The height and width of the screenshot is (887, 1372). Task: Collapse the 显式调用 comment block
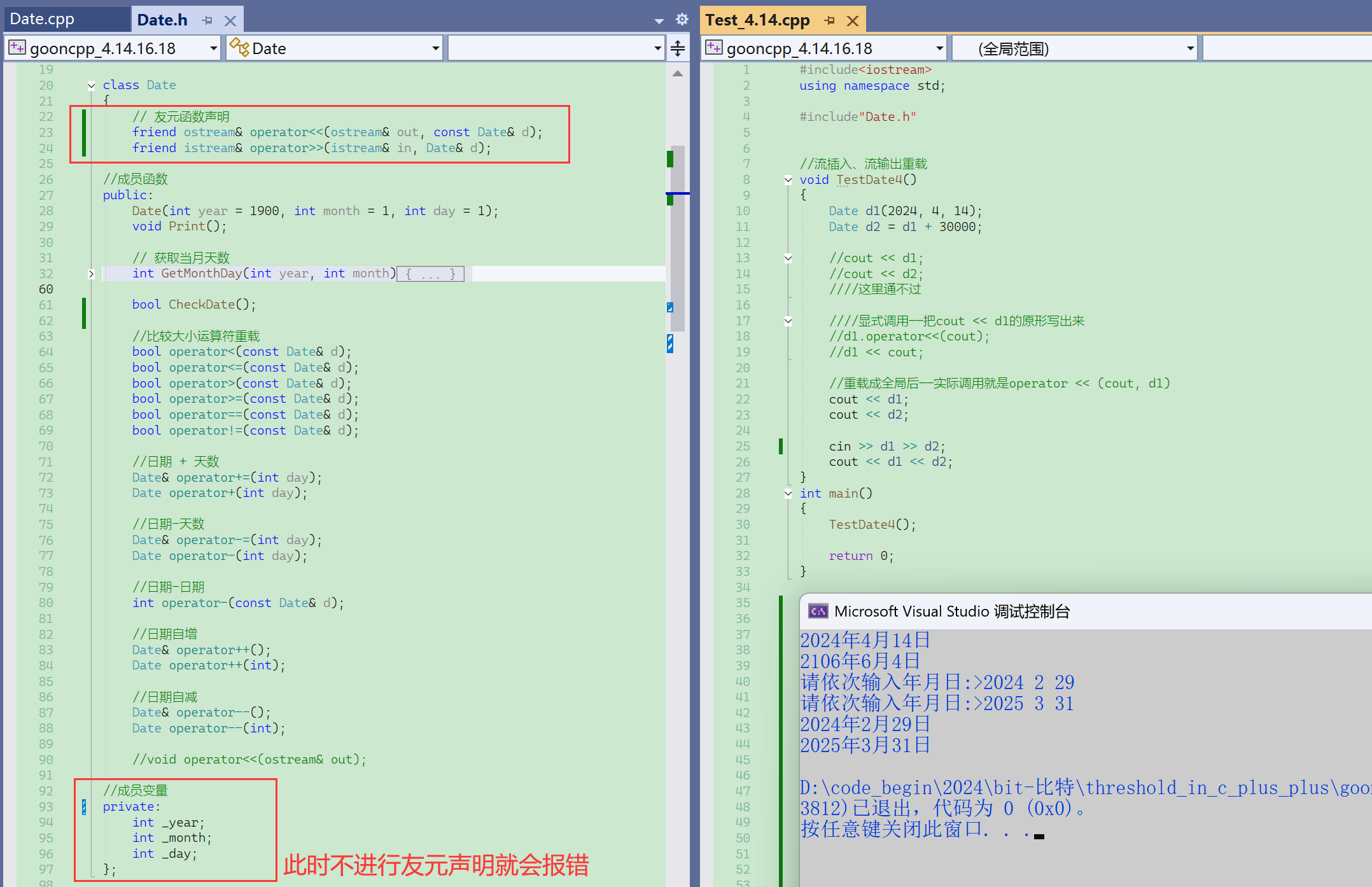point(788,321)
